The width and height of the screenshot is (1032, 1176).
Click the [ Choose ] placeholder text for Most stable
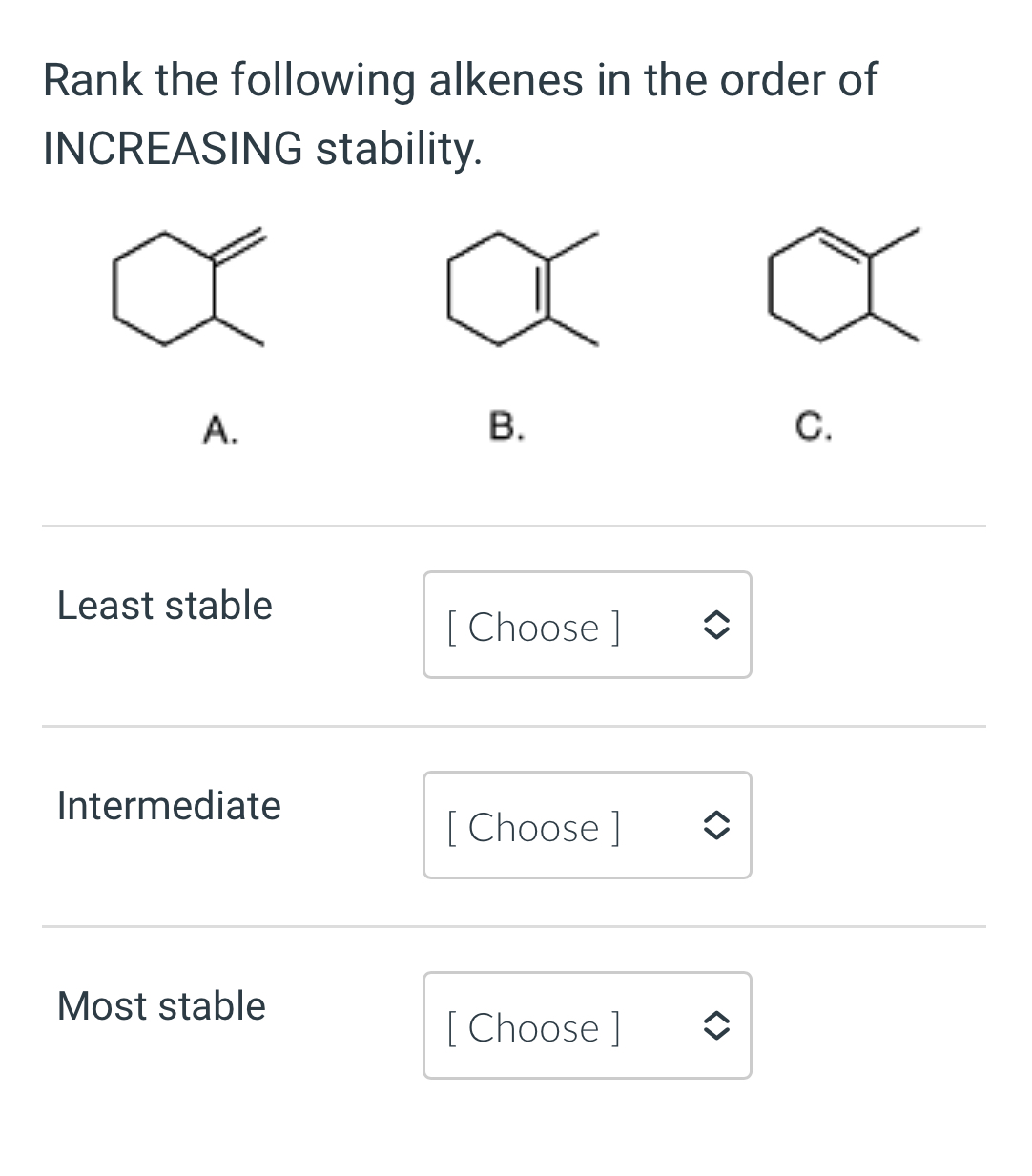[x=534, y=1028]
